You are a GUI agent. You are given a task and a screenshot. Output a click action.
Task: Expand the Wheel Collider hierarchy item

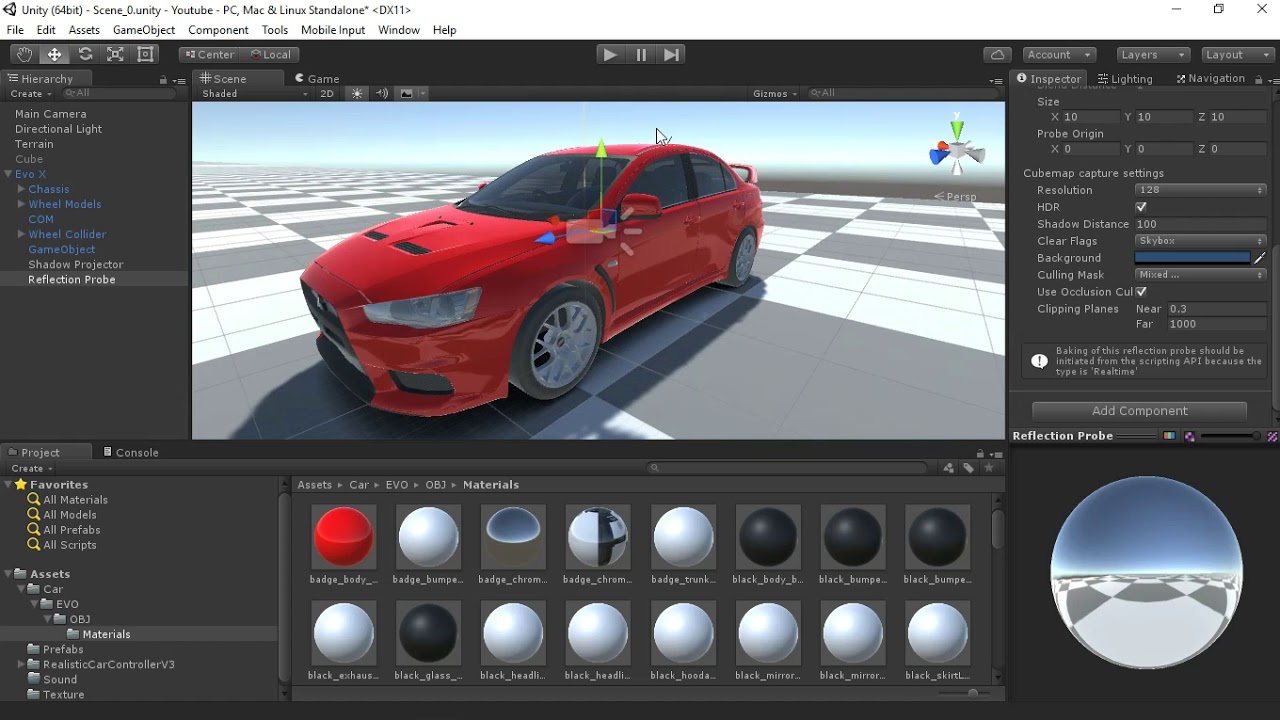(x=21, y=234)
